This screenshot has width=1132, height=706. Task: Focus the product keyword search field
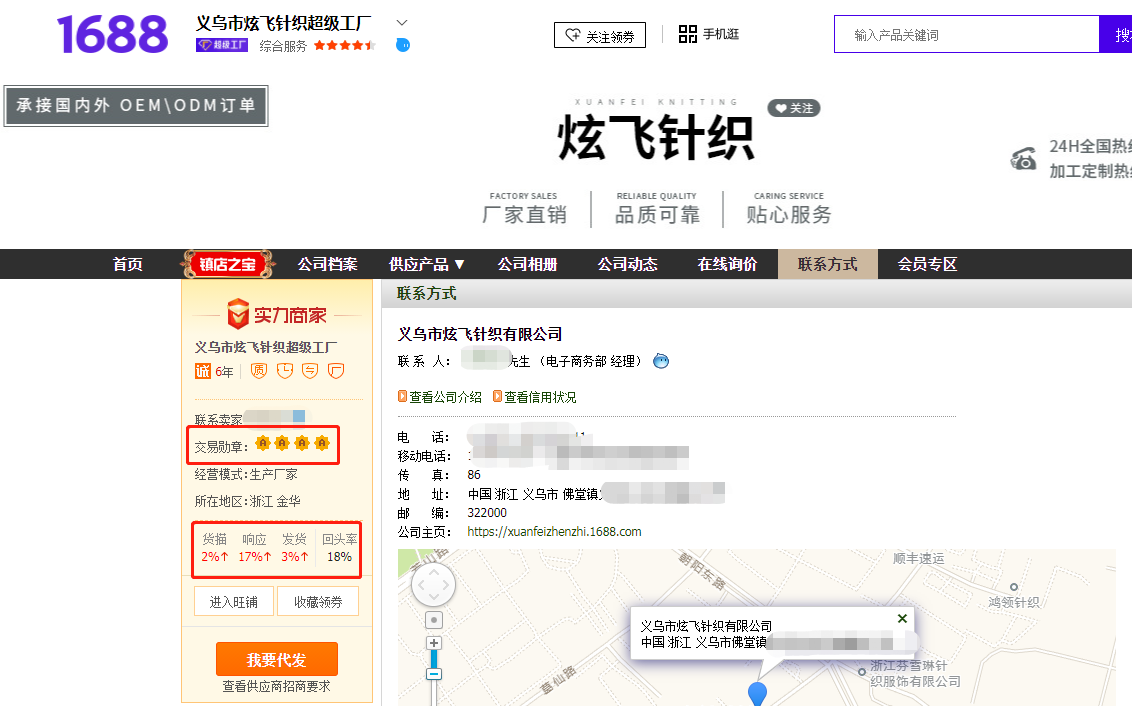(967, 35)
